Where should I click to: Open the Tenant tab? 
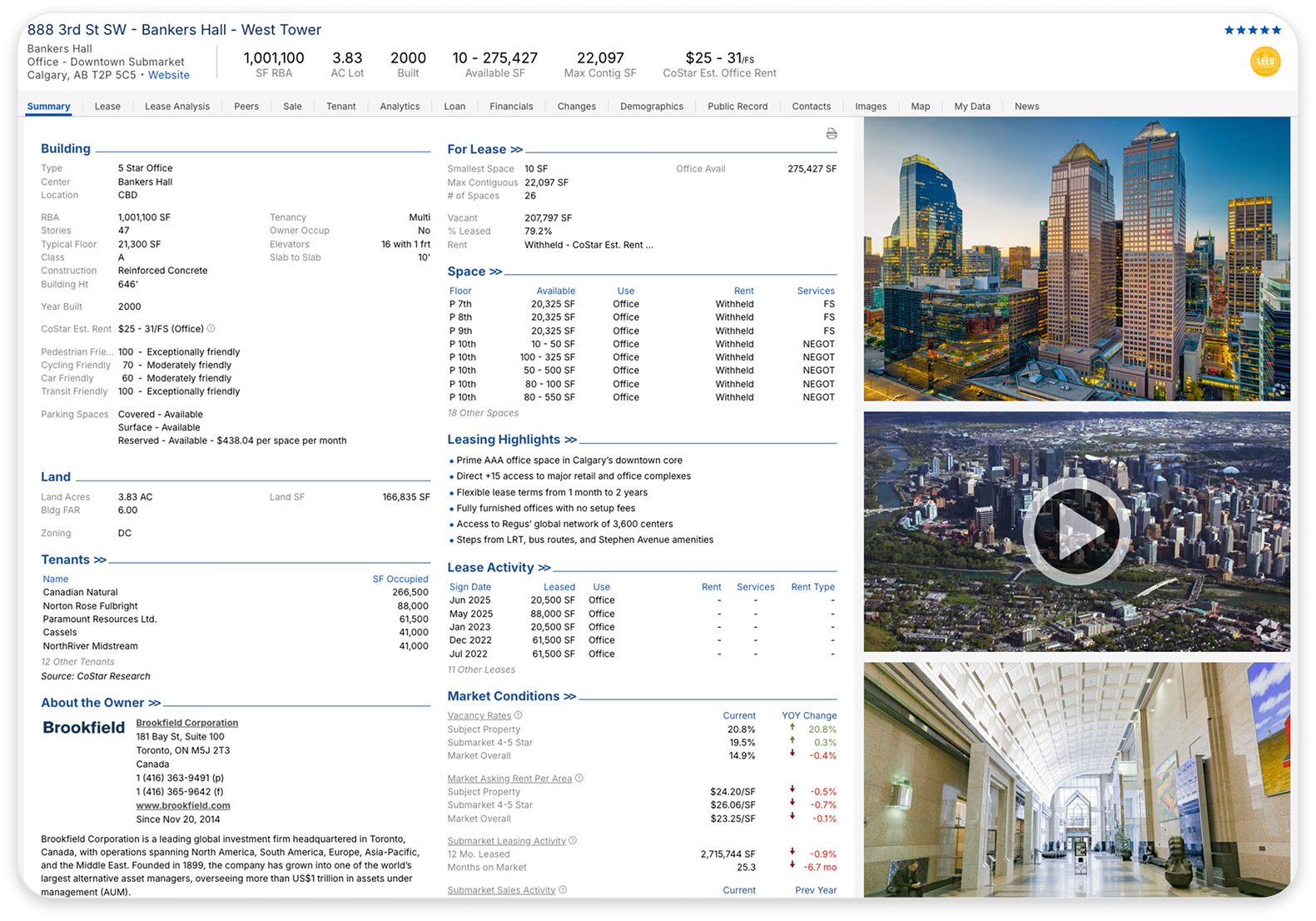tap(341, 107)
